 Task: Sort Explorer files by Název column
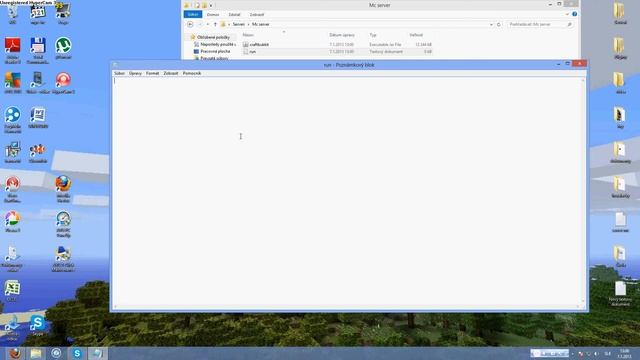tap(248, 35)
